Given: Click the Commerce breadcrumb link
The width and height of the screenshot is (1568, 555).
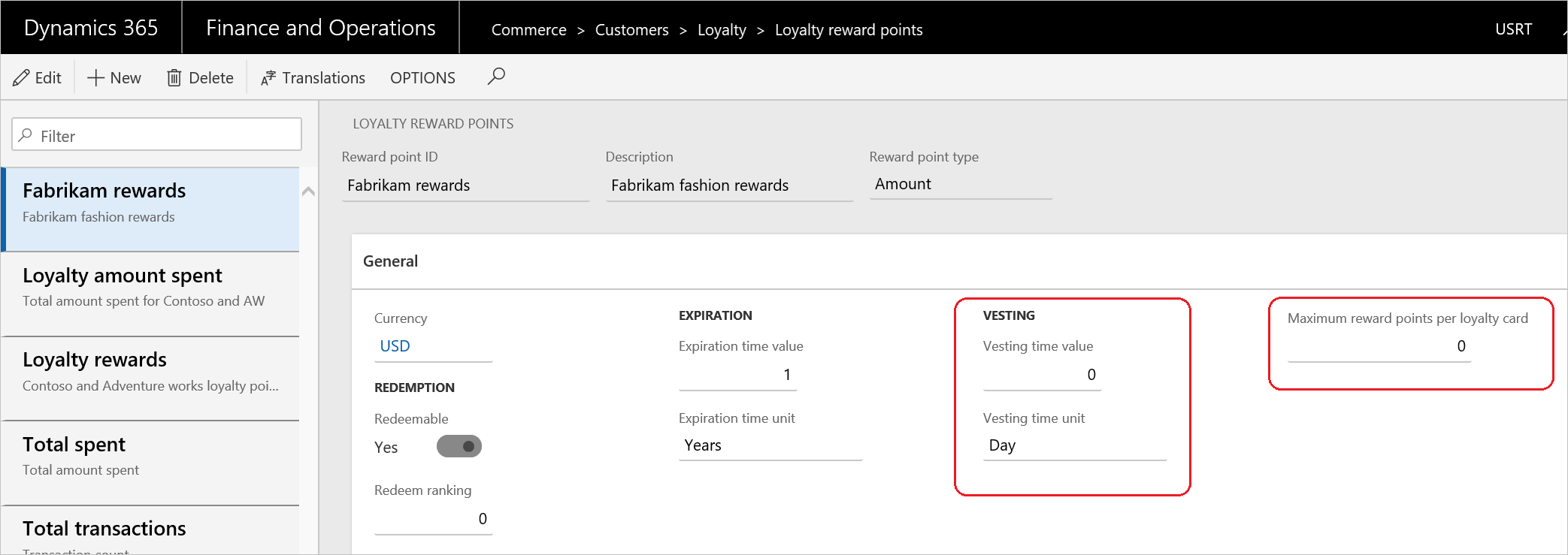Looking at the screenshot, I should [x=528, y=30].
